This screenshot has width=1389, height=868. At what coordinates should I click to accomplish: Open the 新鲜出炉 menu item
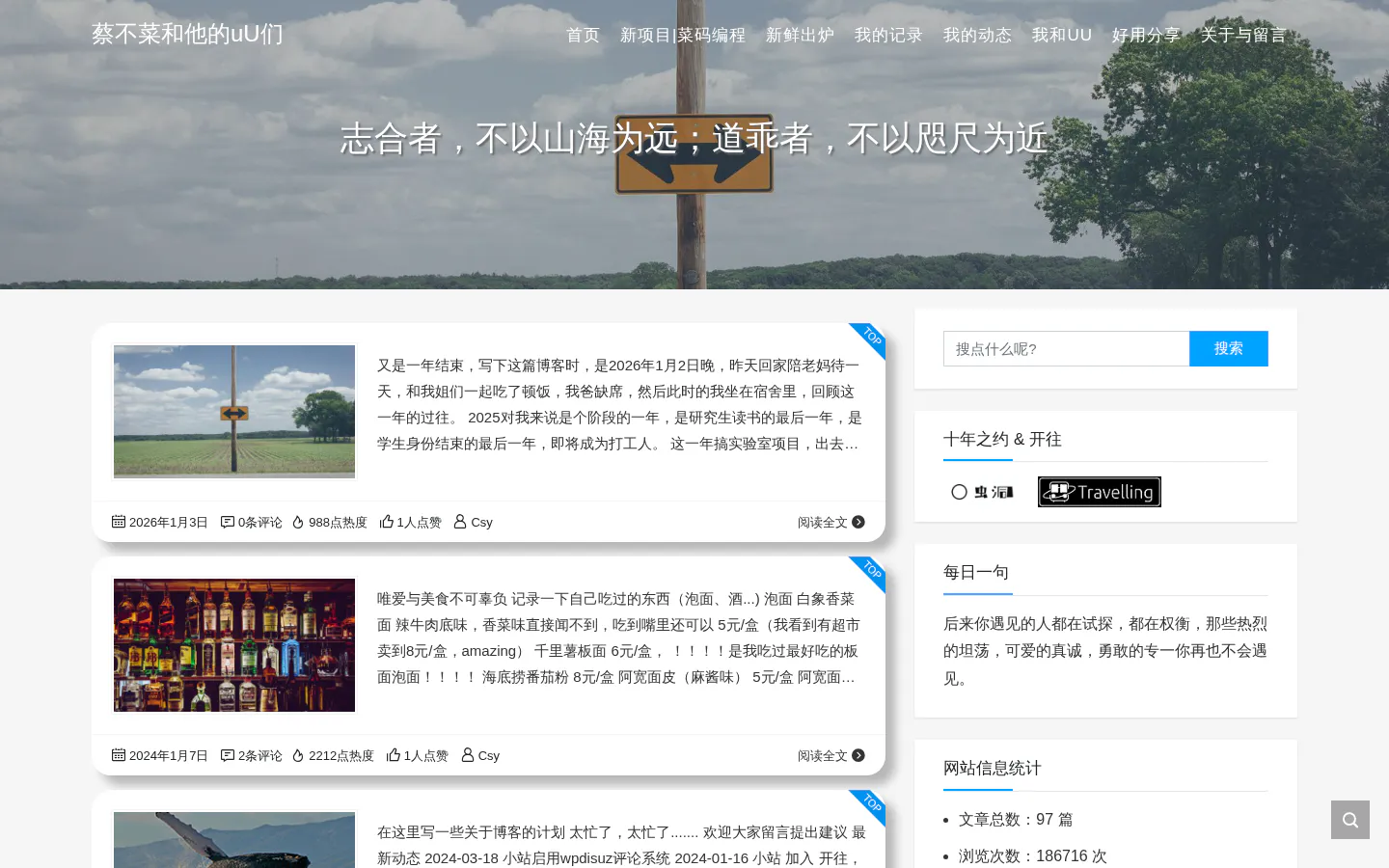pos(800,36)
